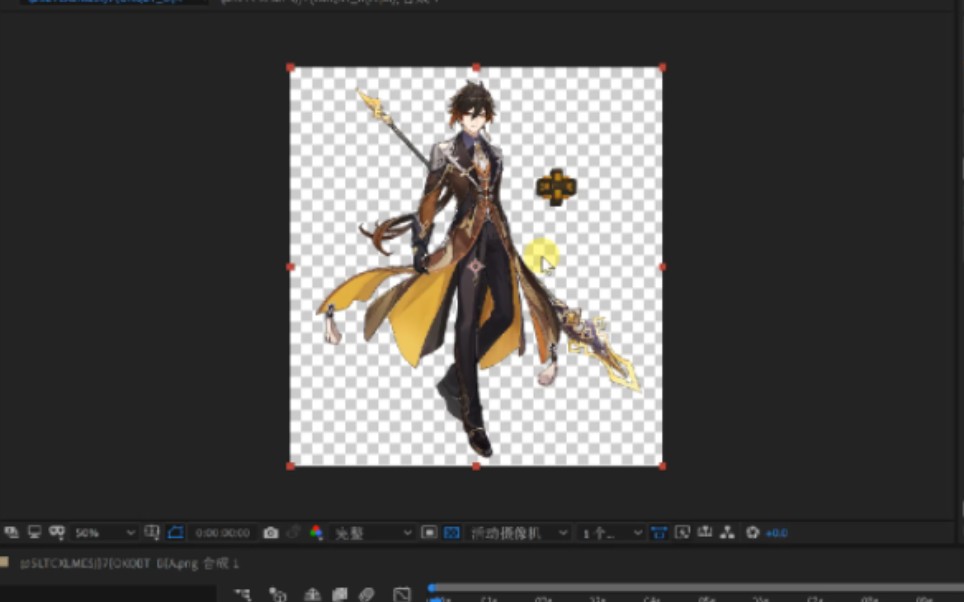
Task: Click the middle-left layer transform handle
Action: click(290, 267)
